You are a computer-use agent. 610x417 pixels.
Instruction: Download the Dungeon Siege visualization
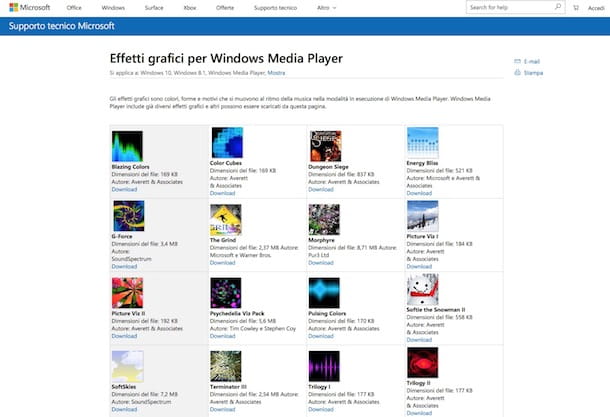tap(321, 189)
